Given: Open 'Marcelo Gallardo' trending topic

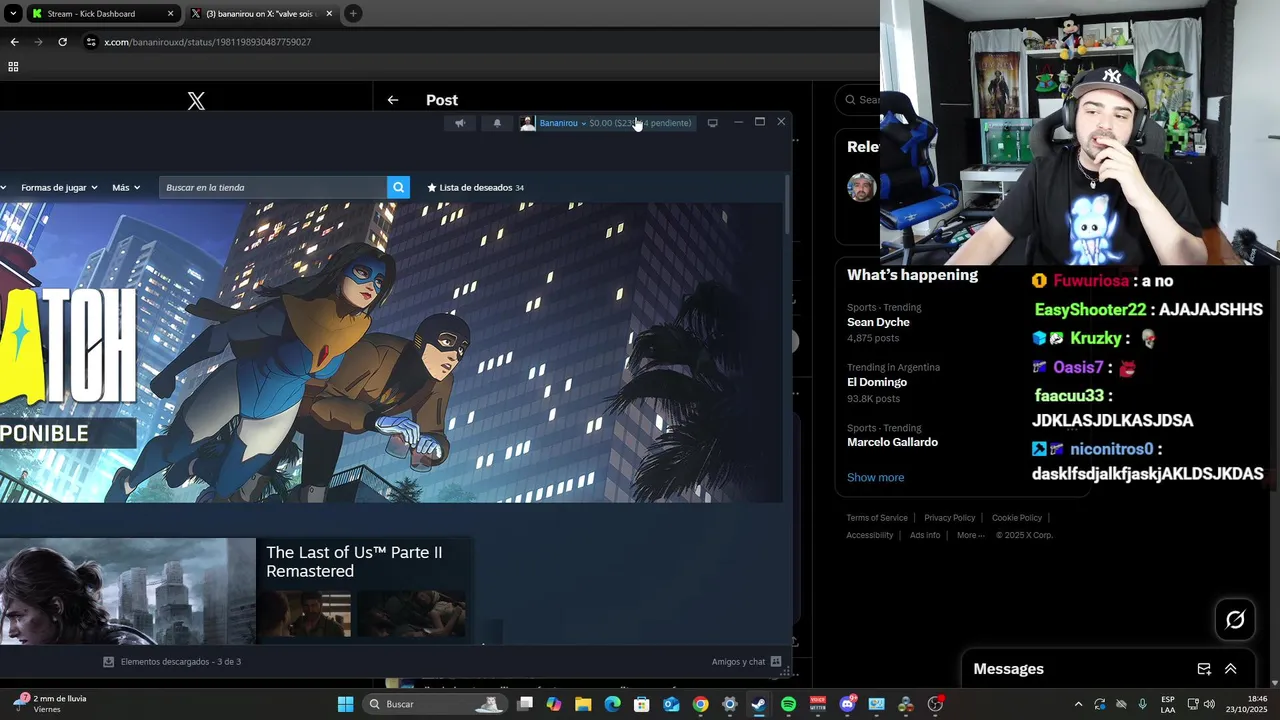Looking at the screenshot, I should pos(892,442).
